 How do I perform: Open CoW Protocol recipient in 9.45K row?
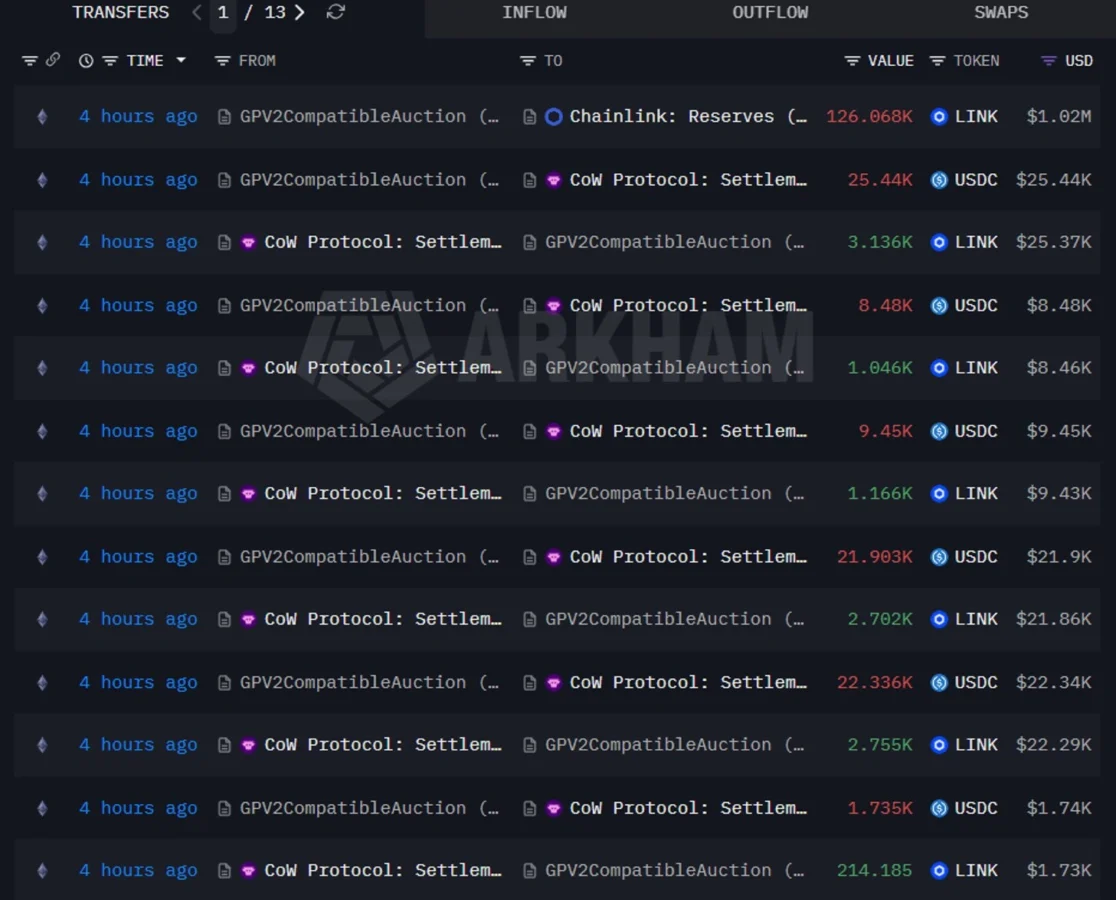click(688, 431)
